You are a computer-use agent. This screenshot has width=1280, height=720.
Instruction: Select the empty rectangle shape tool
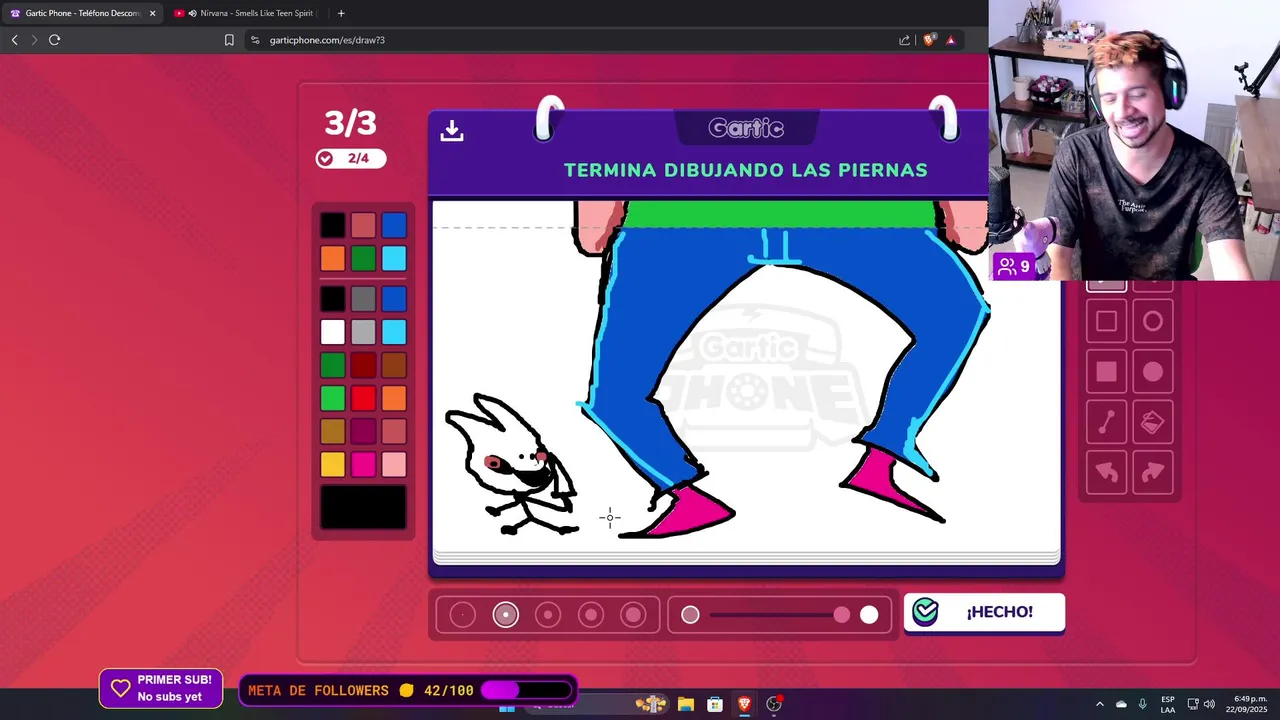tap(1106, 321)
